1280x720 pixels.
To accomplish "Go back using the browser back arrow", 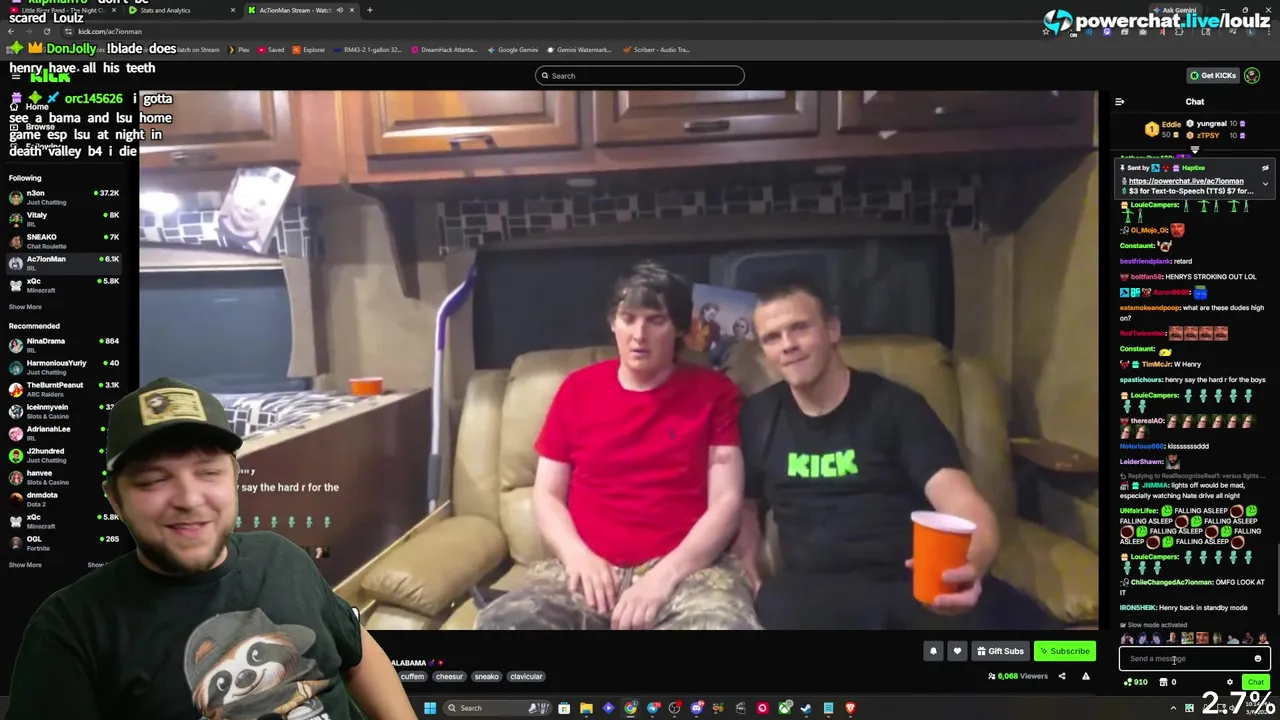I will coord(10,31).
